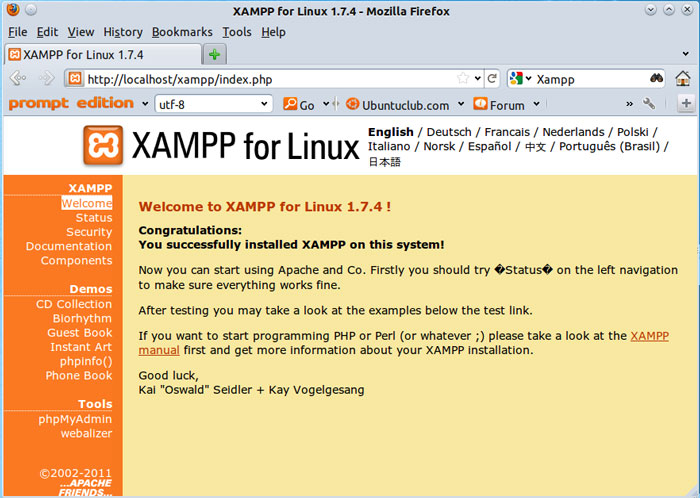Open the Help menu
Viewport: 700px width, 498px height.
point(273,32)
